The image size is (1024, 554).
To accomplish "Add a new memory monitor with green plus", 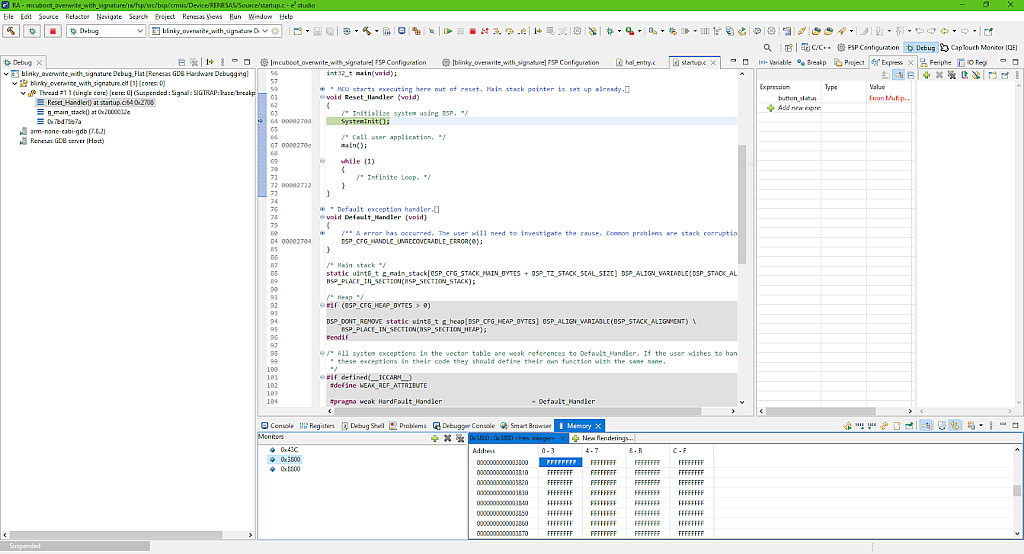I will coord(433,438).
